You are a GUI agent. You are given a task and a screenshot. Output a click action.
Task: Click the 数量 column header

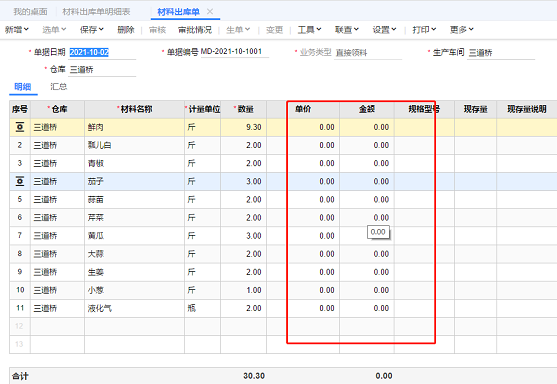(244, 109)
